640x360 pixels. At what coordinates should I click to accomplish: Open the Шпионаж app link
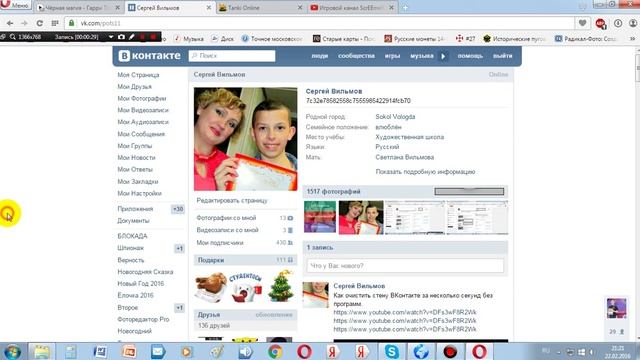(x=130, y=248)
